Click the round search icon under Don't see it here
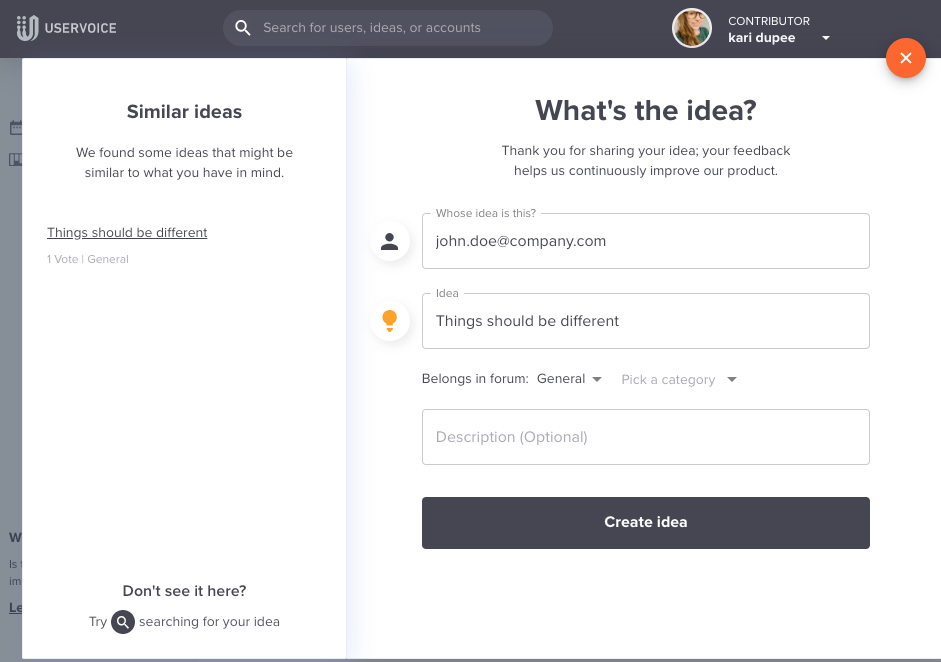941x662 pixels. pyautogui.click(x=122, y=622)
